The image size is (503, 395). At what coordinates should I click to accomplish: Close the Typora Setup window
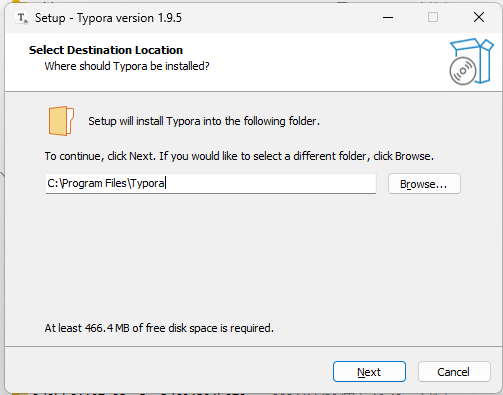479,17
